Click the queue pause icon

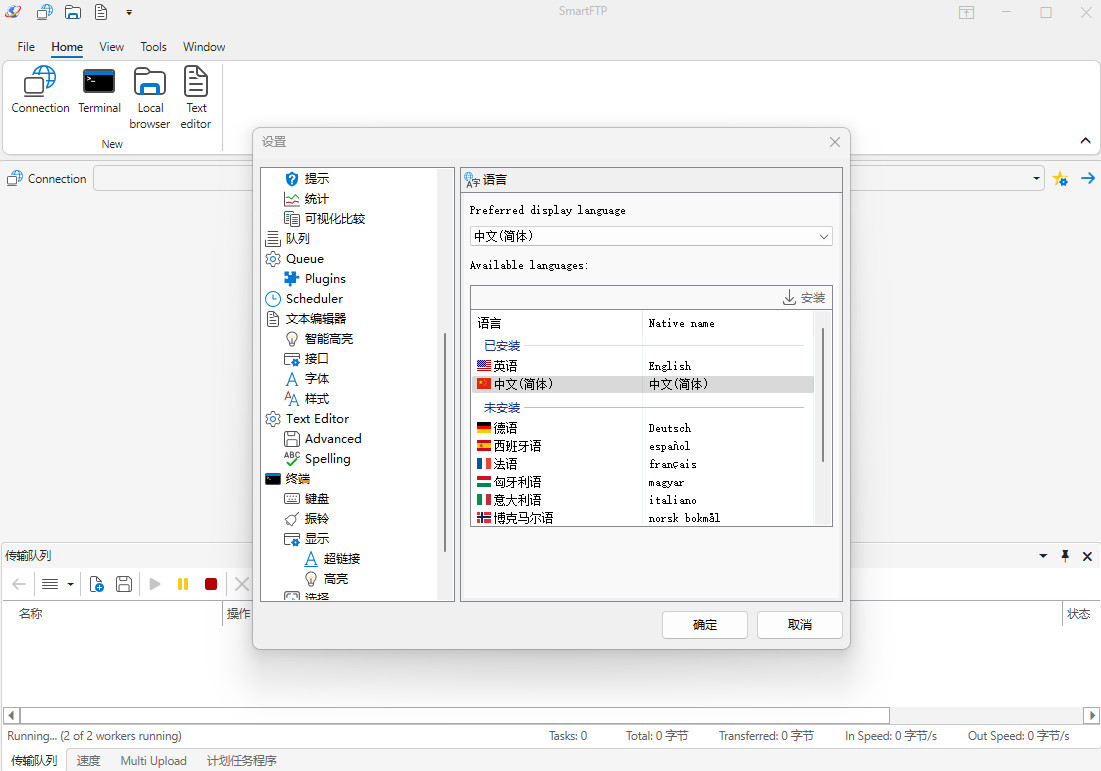(183, 584)
